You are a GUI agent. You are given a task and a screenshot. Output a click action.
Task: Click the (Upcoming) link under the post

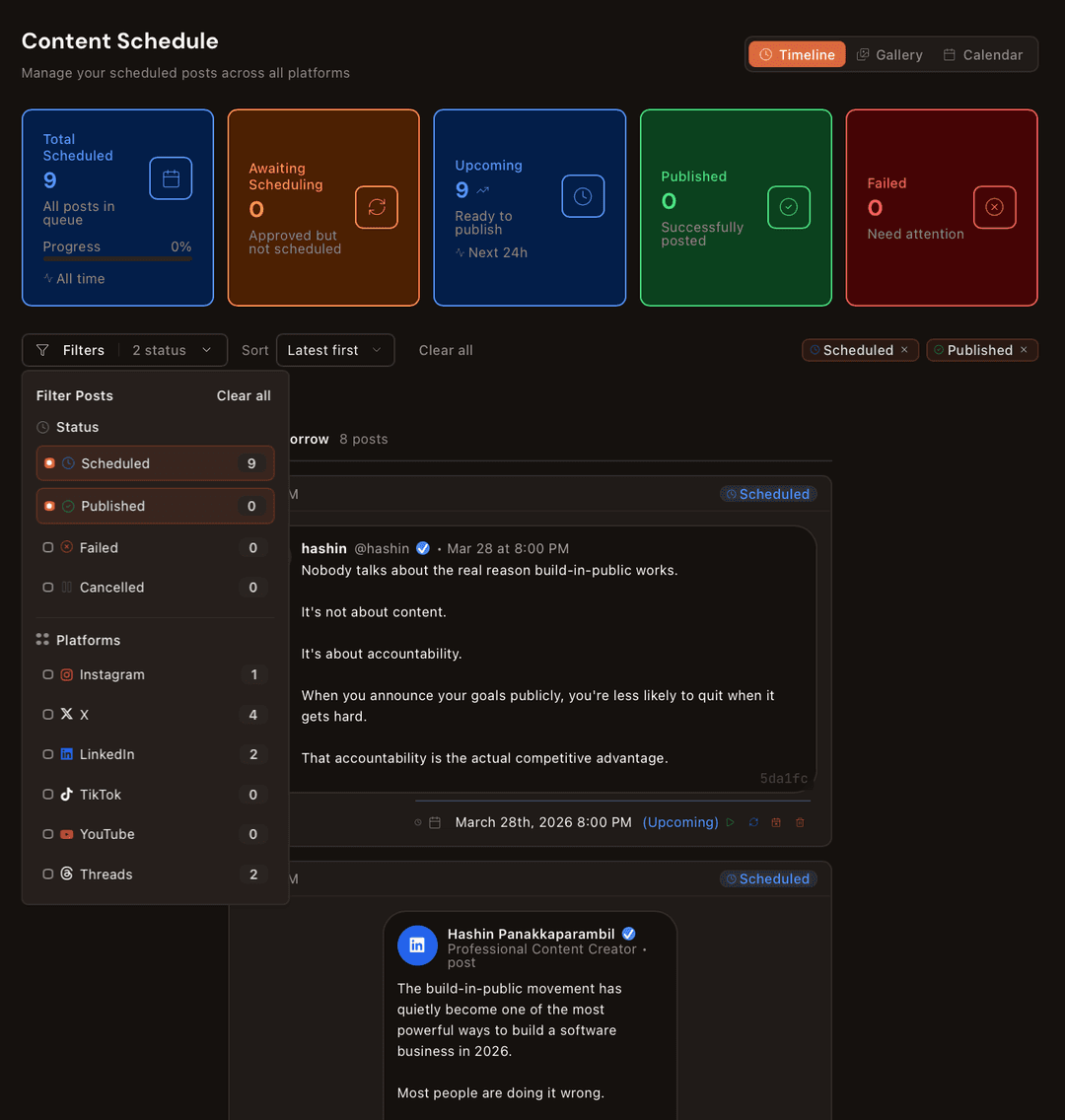[x=680, y=822]
